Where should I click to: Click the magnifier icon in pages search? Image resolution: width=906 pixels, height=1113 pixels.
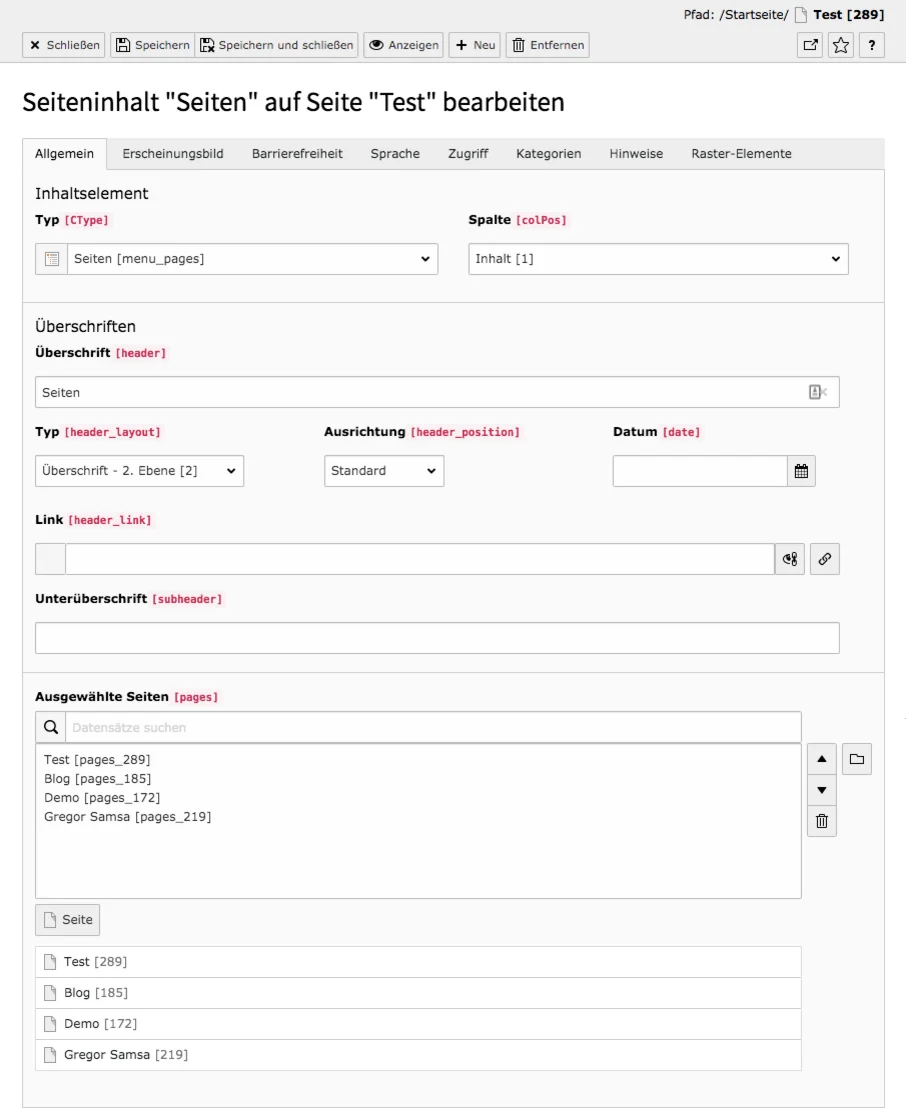coord(50,726)
